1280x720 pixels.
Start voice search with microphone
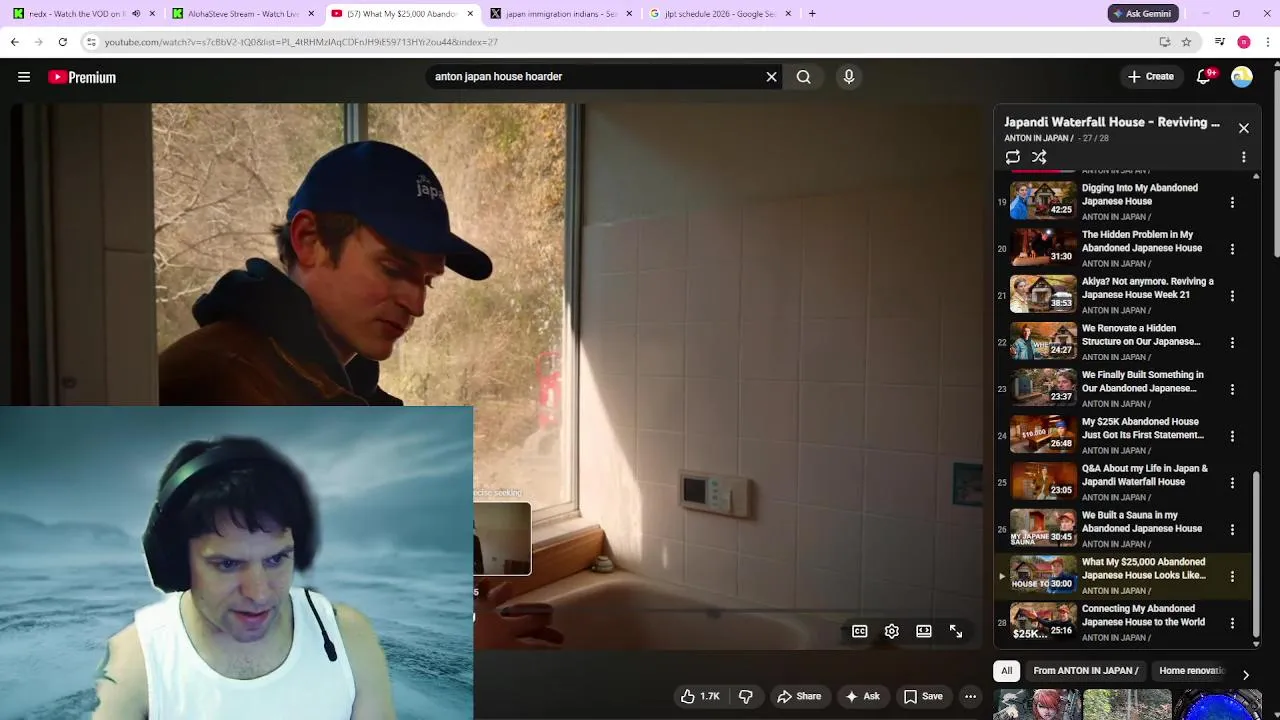pyautogui.click(x=848, y=77)
